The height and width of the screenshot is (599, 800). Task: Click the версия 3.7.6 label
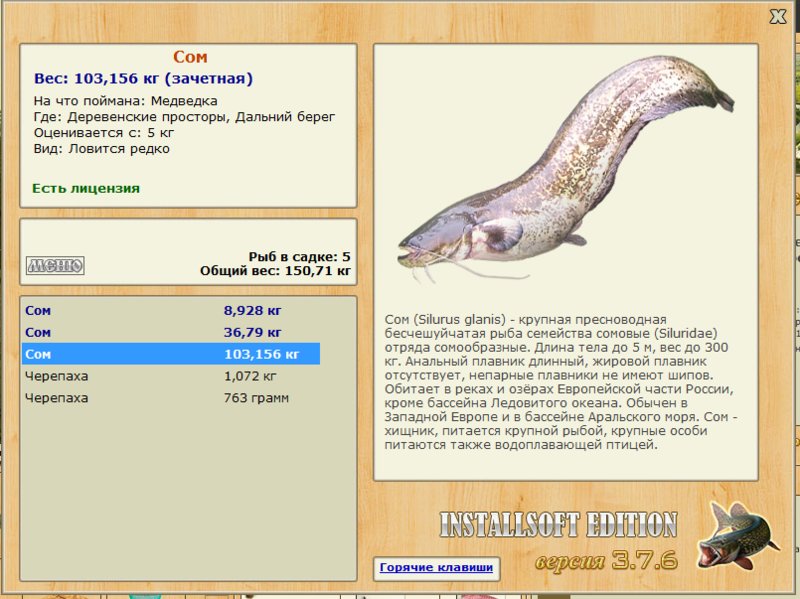(x=606, y=561)
